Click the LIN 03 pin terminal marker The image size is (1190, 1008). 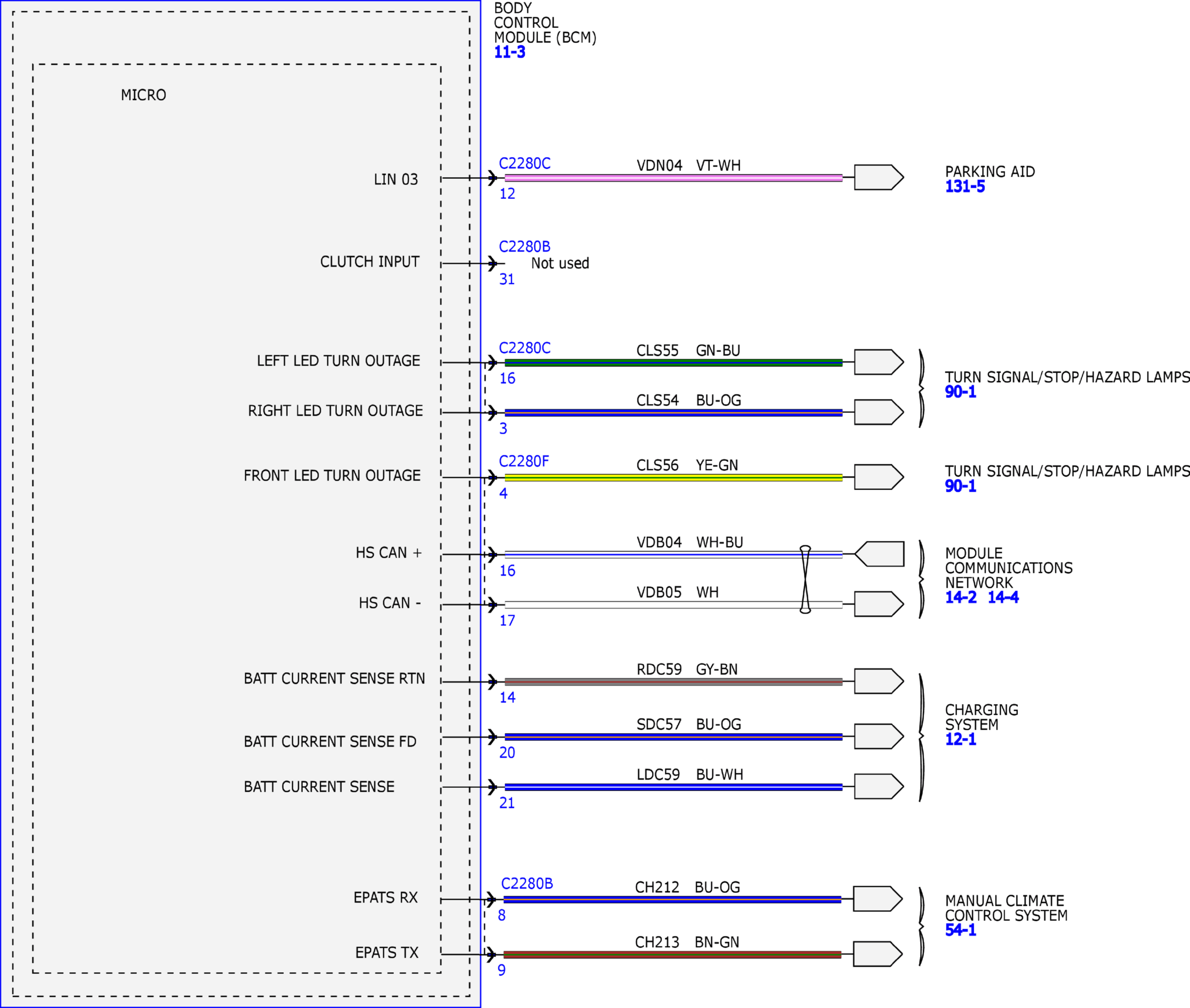(x=492, y=178)
